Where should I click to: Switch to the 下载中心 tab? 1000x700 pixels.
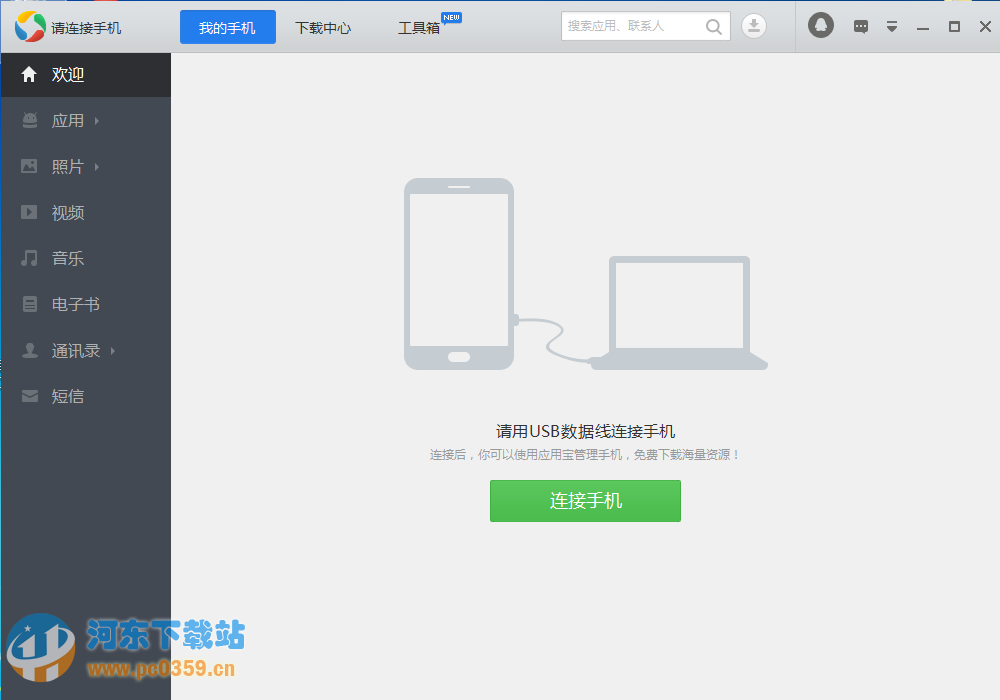pyautogui.click(x=323, y=29)
